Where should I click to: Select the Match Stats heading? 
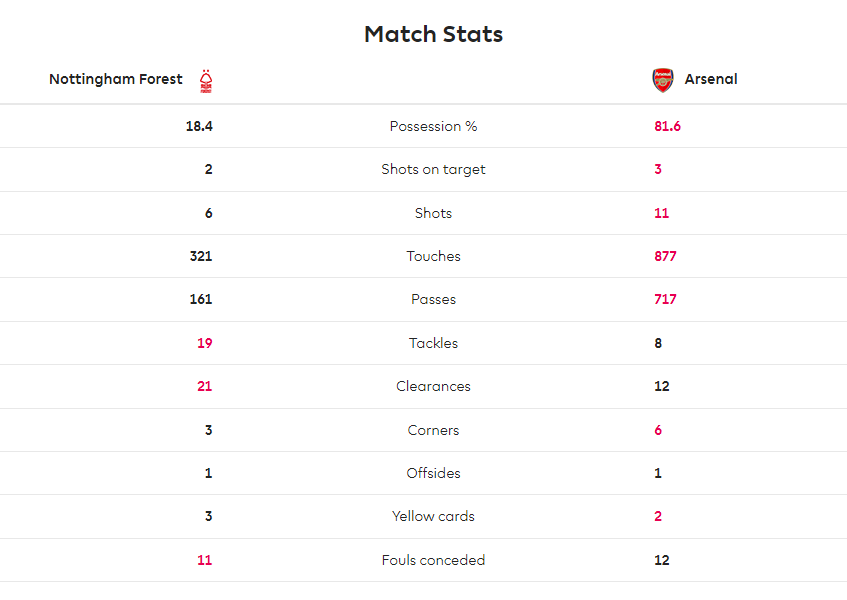pos(433,34)
